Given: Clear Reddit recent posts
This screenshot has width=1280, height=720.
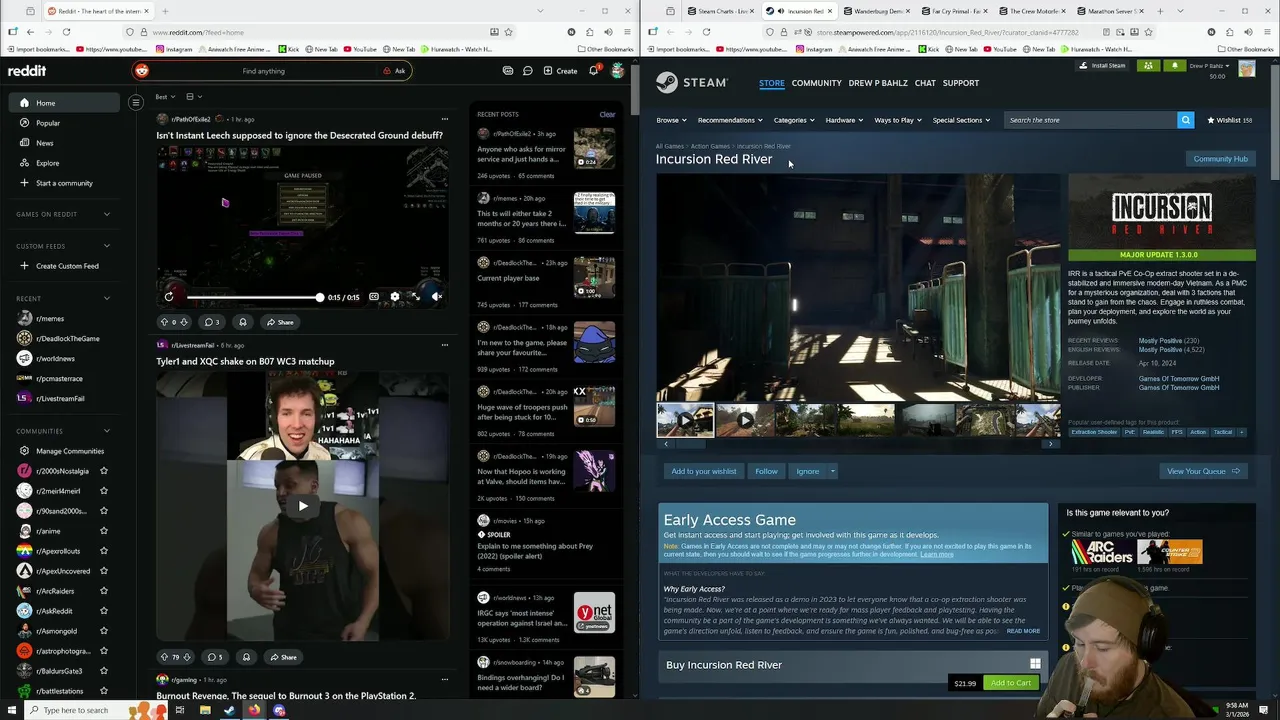Looking at the screenshot, I should 607,114.
